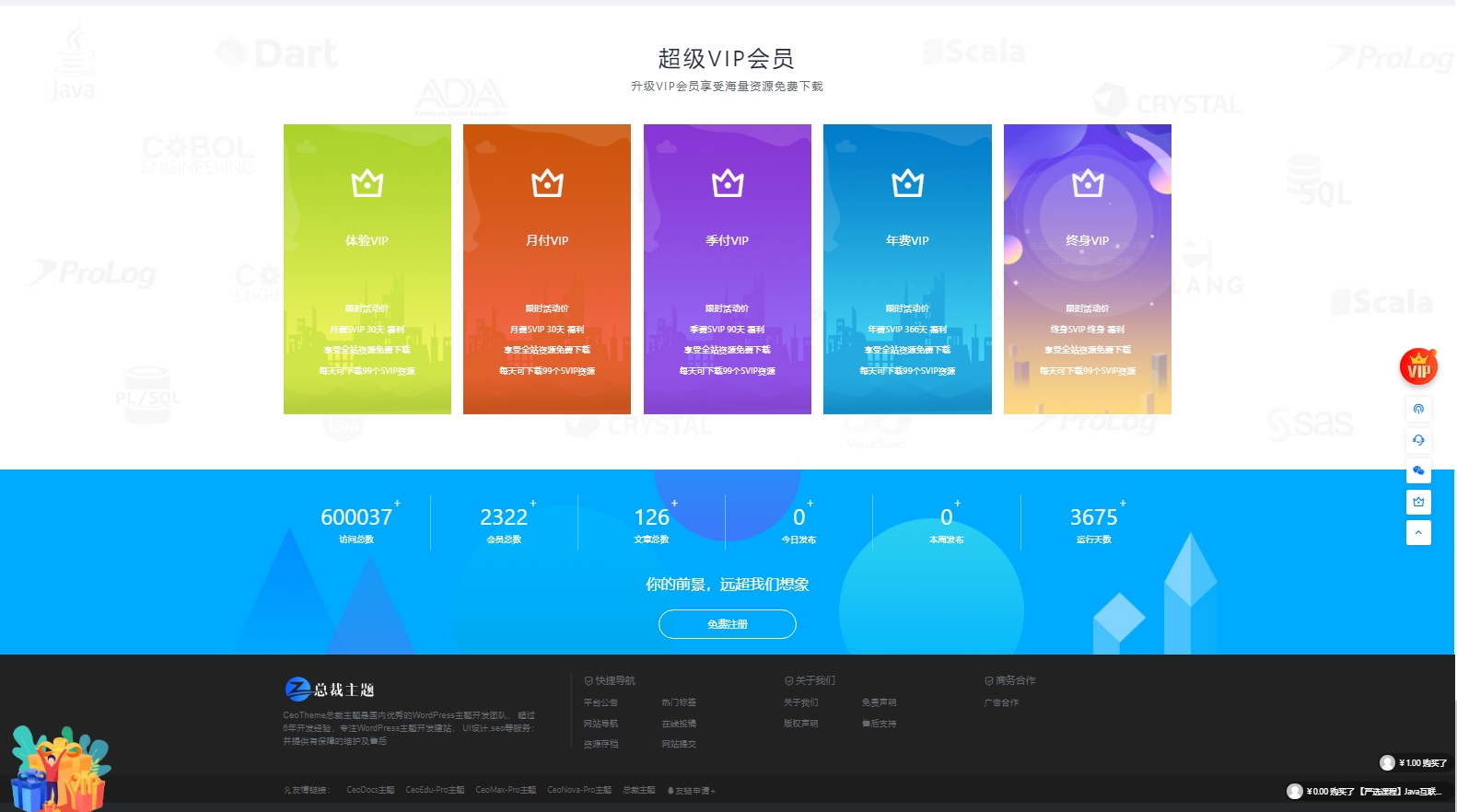Select the 季付VIP purple membership card
The height and width of the screenshot is (812, 1457).
(x=728, y=269)
